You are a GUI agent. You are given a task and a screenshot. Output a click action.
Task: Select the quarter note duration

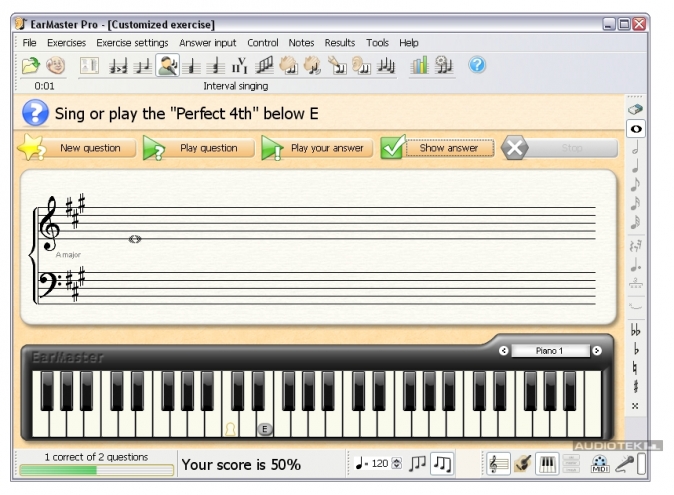635,165
